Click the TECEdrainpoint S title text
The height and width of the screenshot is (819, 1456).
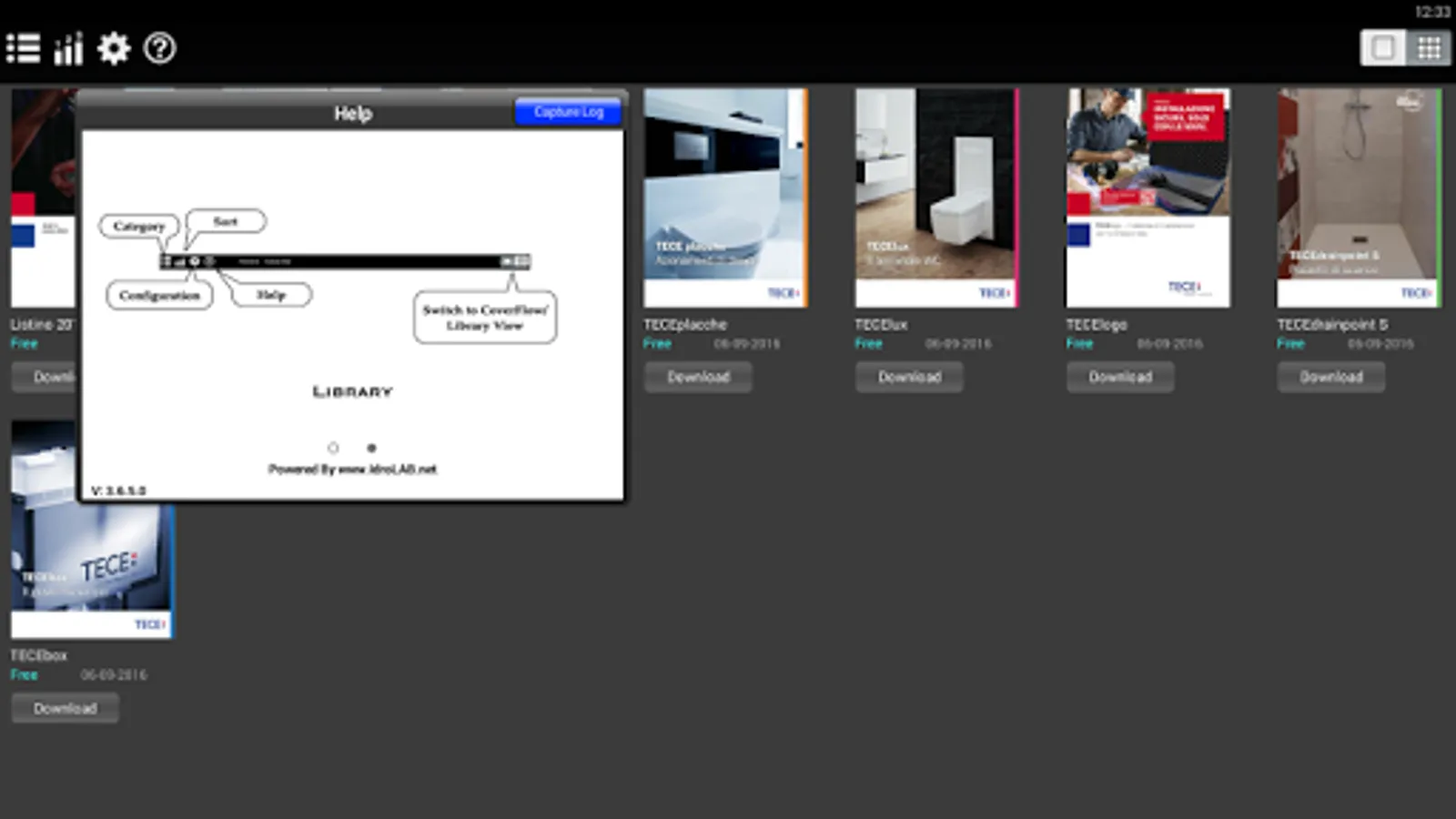(x=1332, y=325)
